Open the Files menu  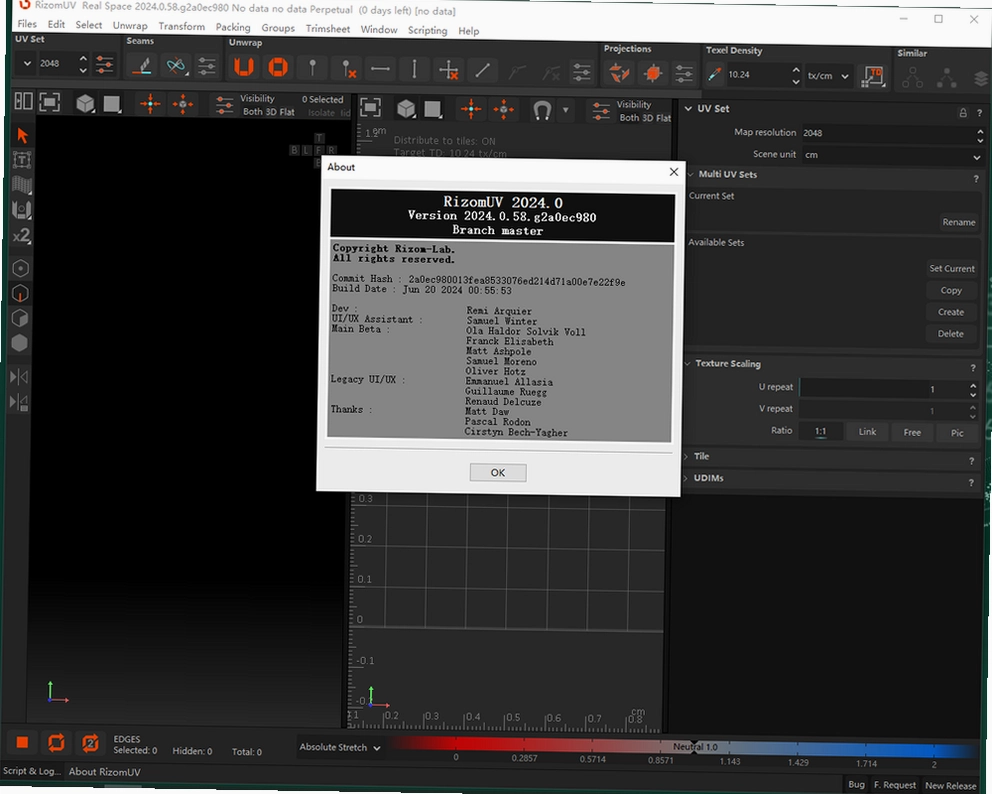tap(27, 24)
